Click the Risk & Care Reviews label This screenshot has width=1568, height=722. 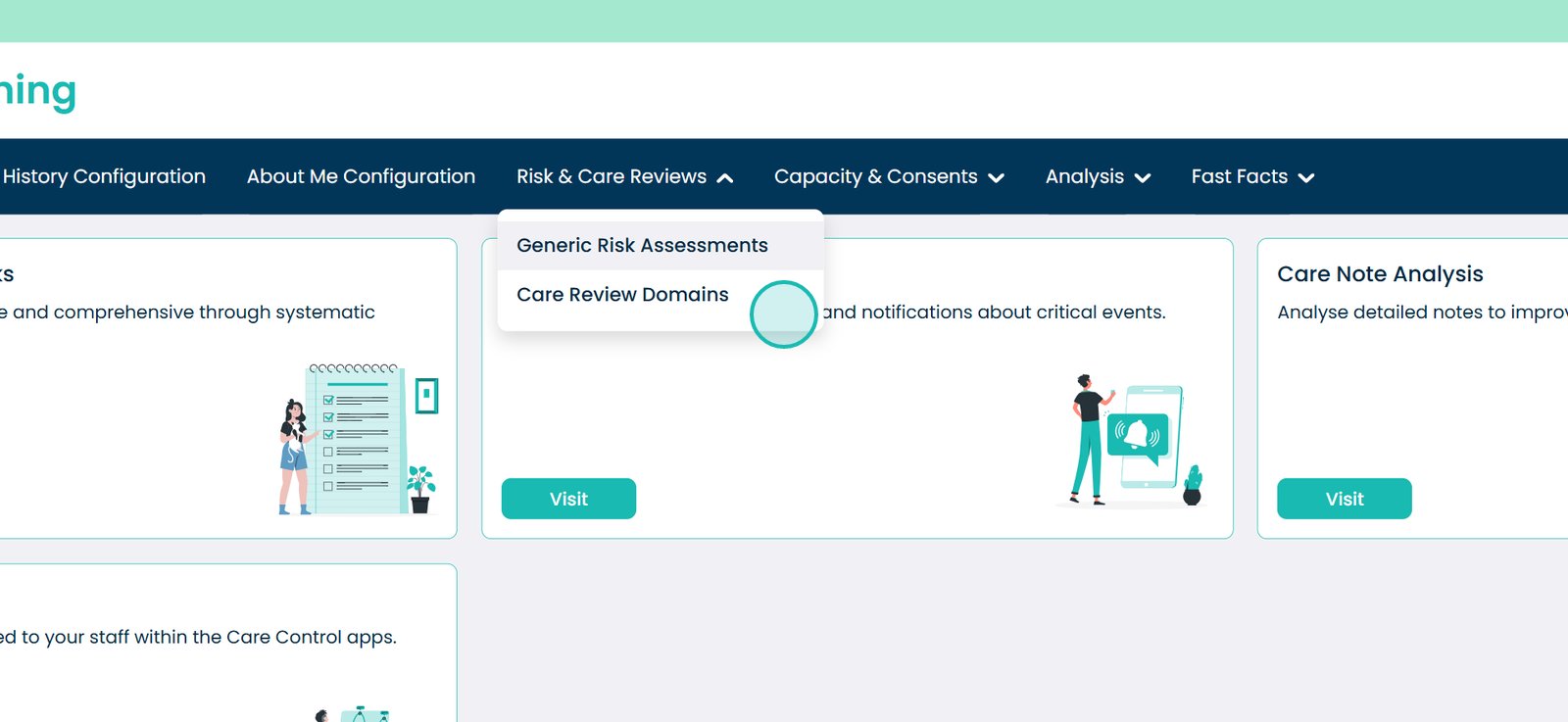coord(611,176)
